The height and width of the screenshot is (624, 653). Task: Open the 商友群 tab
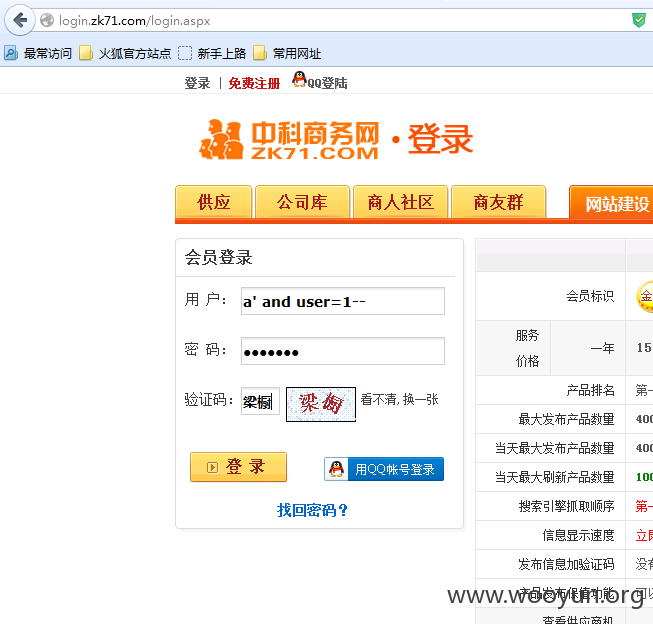coord(498,202)
